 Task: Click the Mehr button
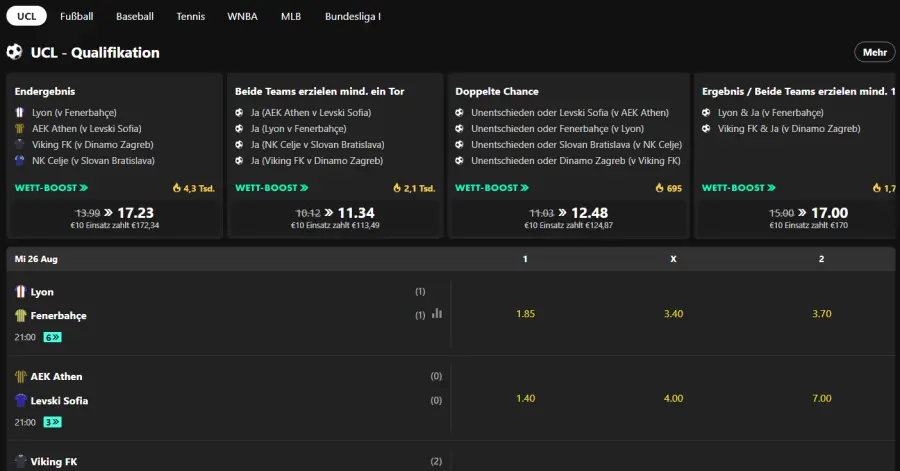tap(875, 52)
